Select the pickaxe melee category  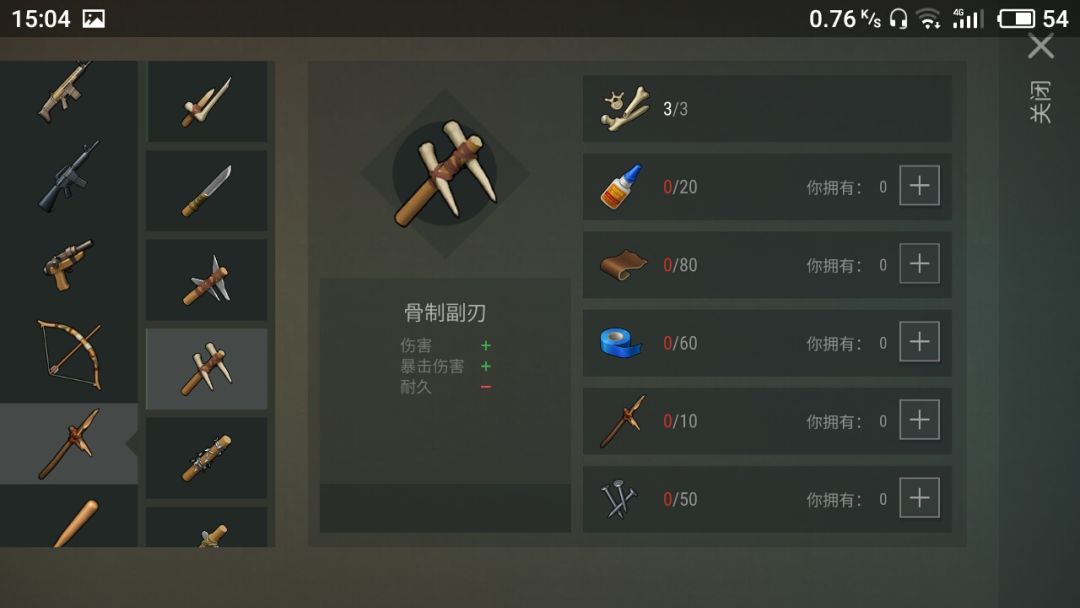click(69, 443)
